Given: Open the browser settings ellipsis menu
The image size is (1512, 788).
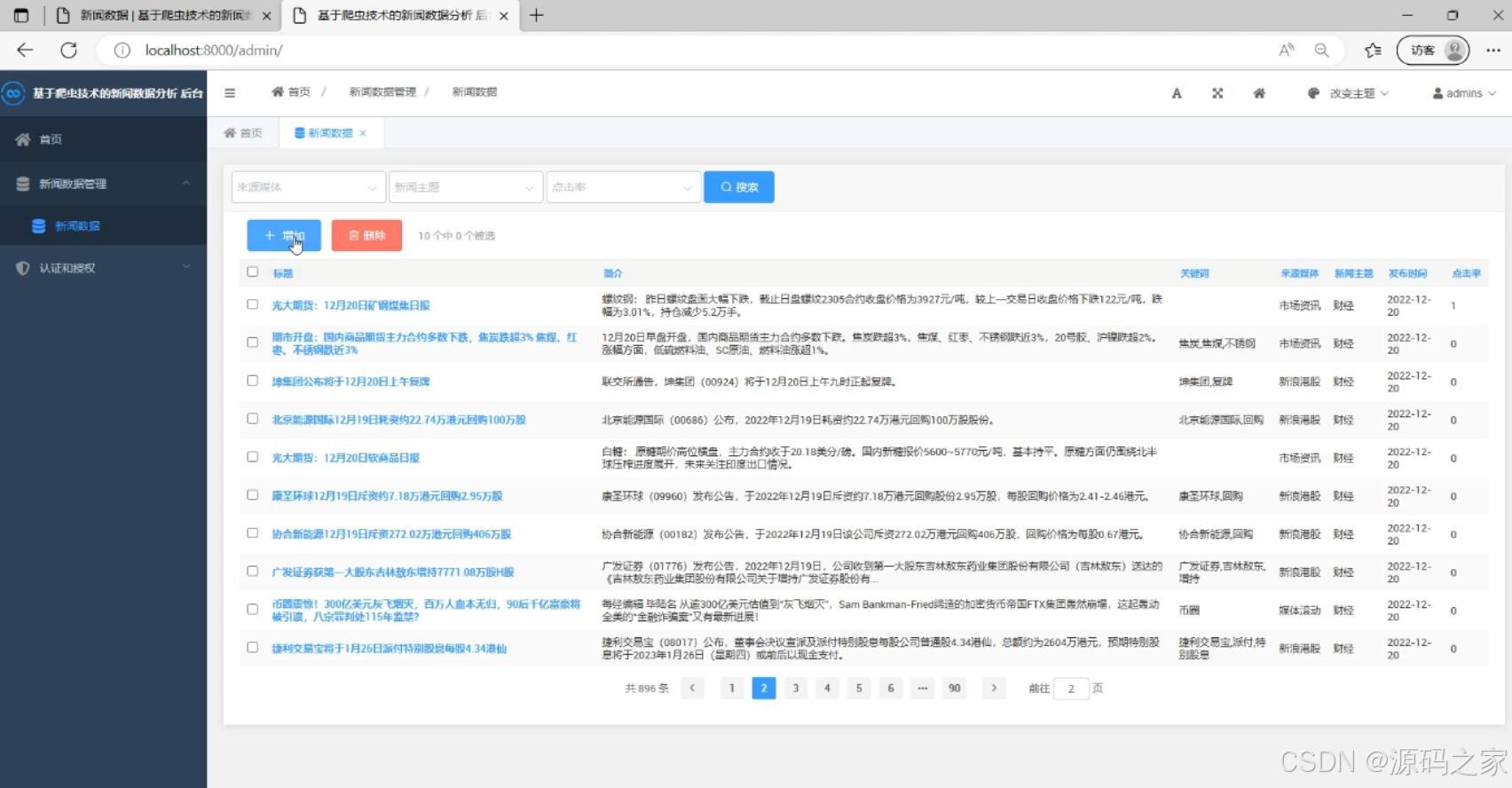Looking at the screenshot, I should [x=1492, y=51].
